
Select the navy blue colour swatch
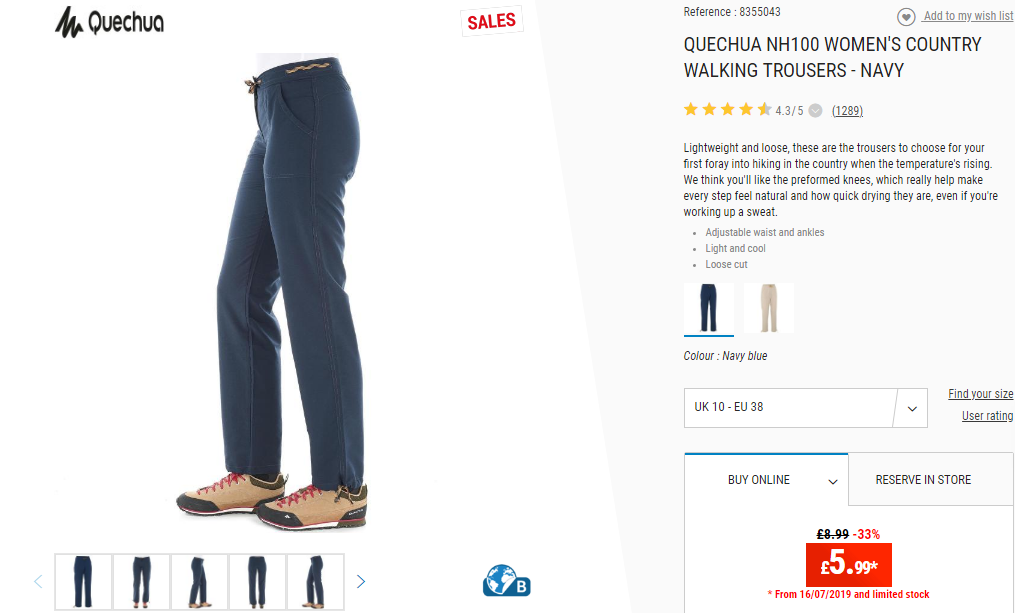pos(709,309)
